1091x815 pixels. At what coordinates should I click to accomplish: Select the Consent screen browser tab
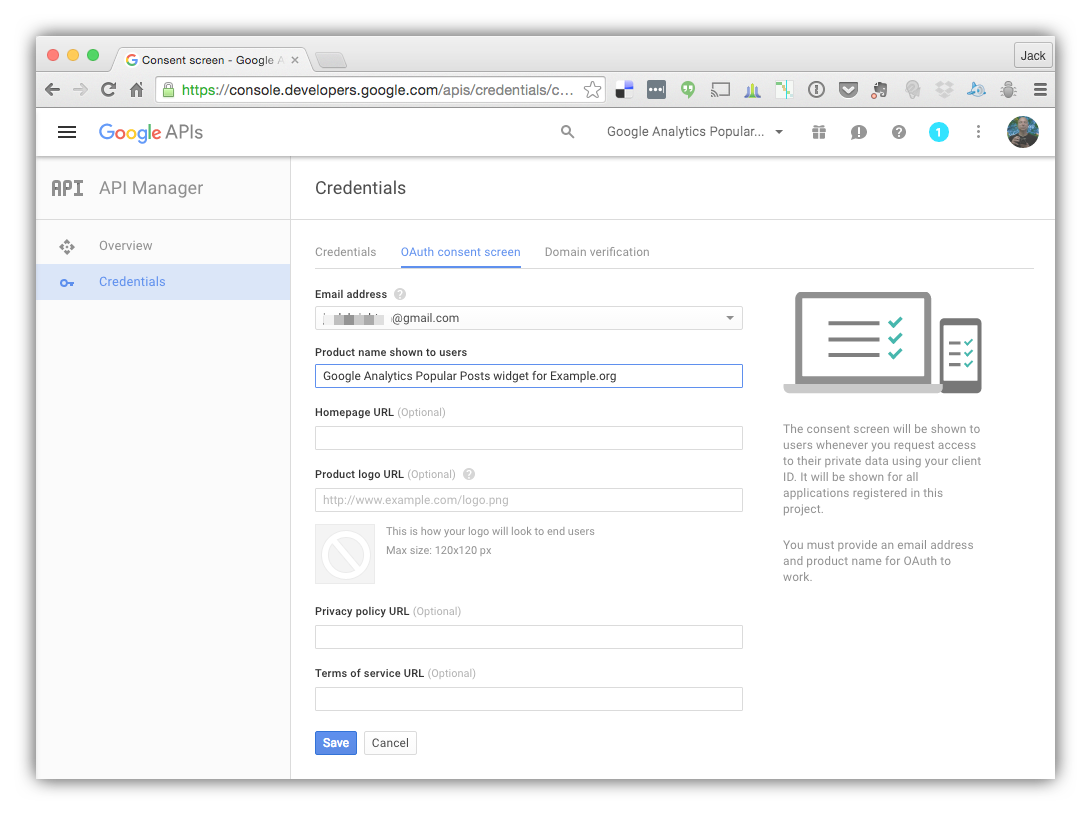[209, 60]
